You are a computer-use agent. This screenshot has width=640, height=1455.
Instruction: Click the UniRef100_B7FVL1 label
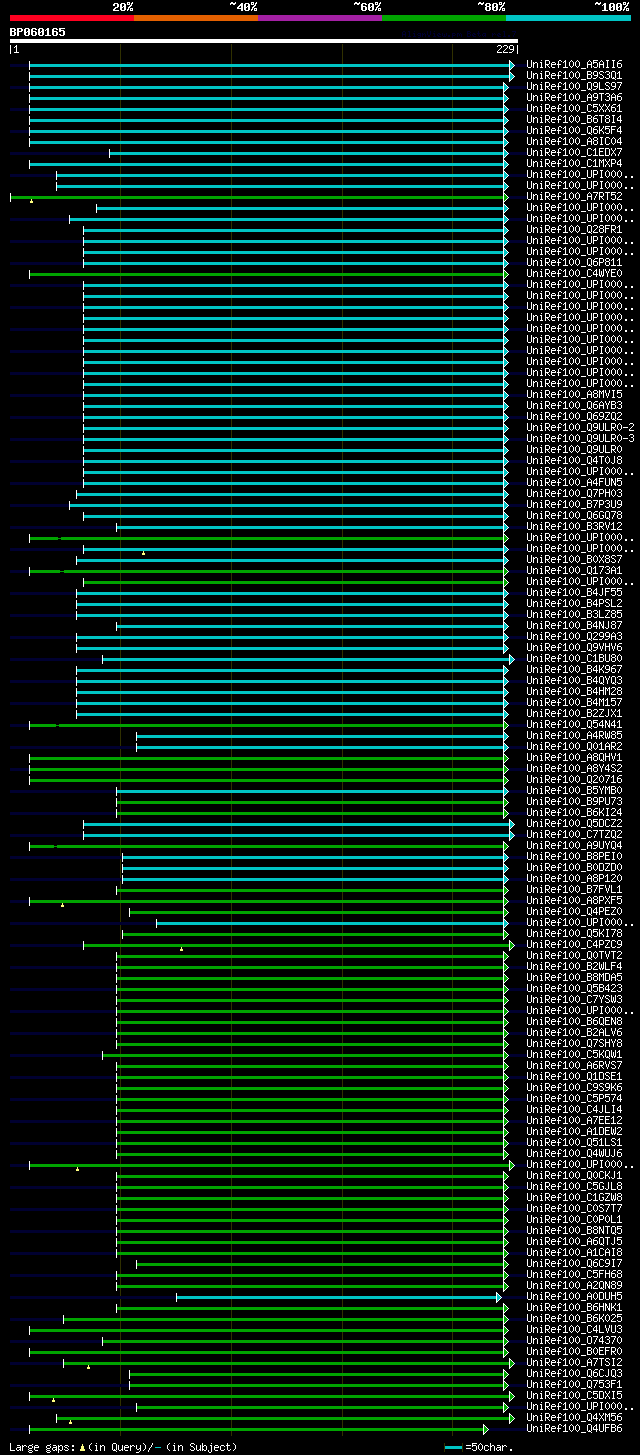(x=574, y=889)
